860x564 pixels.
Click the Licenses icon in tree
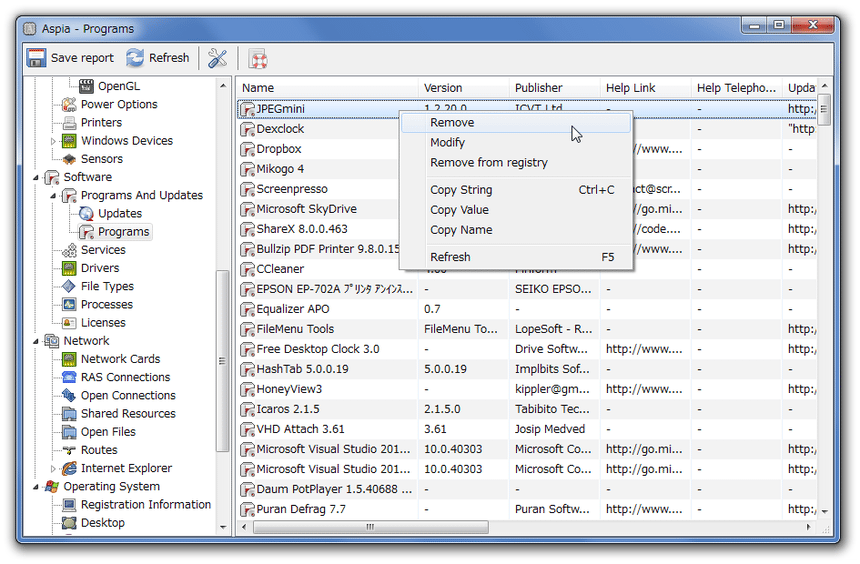69,323
